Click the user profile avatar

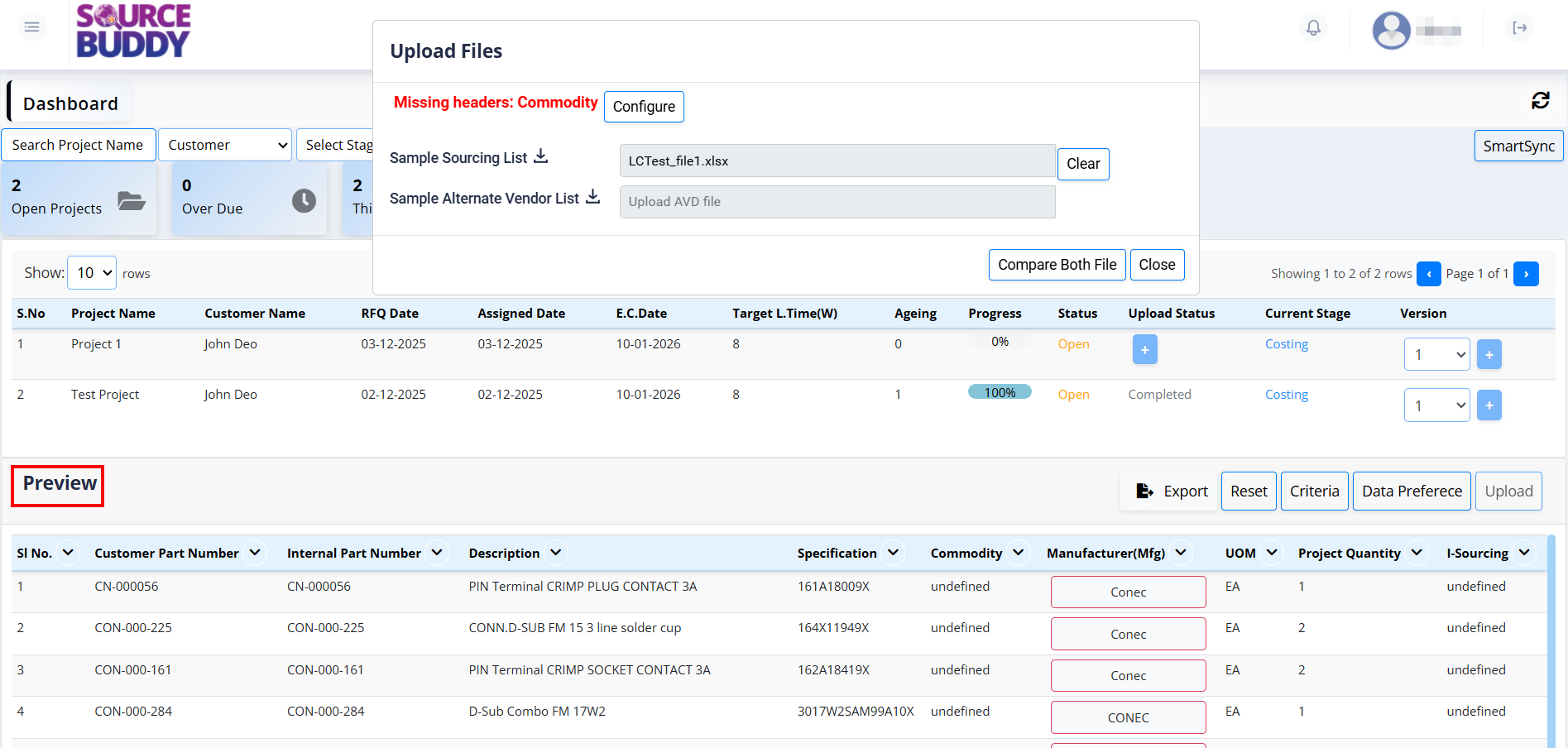coord(1391,31)
